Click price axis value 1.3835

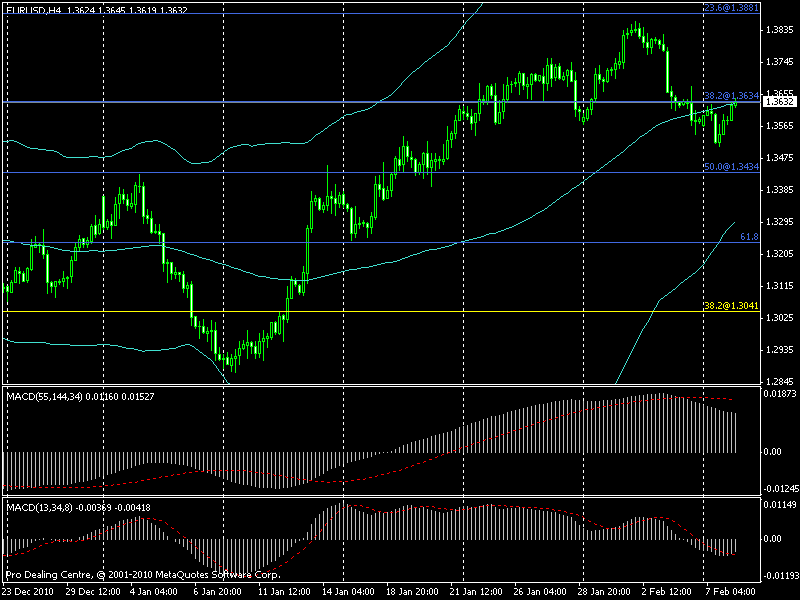(780, 30)
